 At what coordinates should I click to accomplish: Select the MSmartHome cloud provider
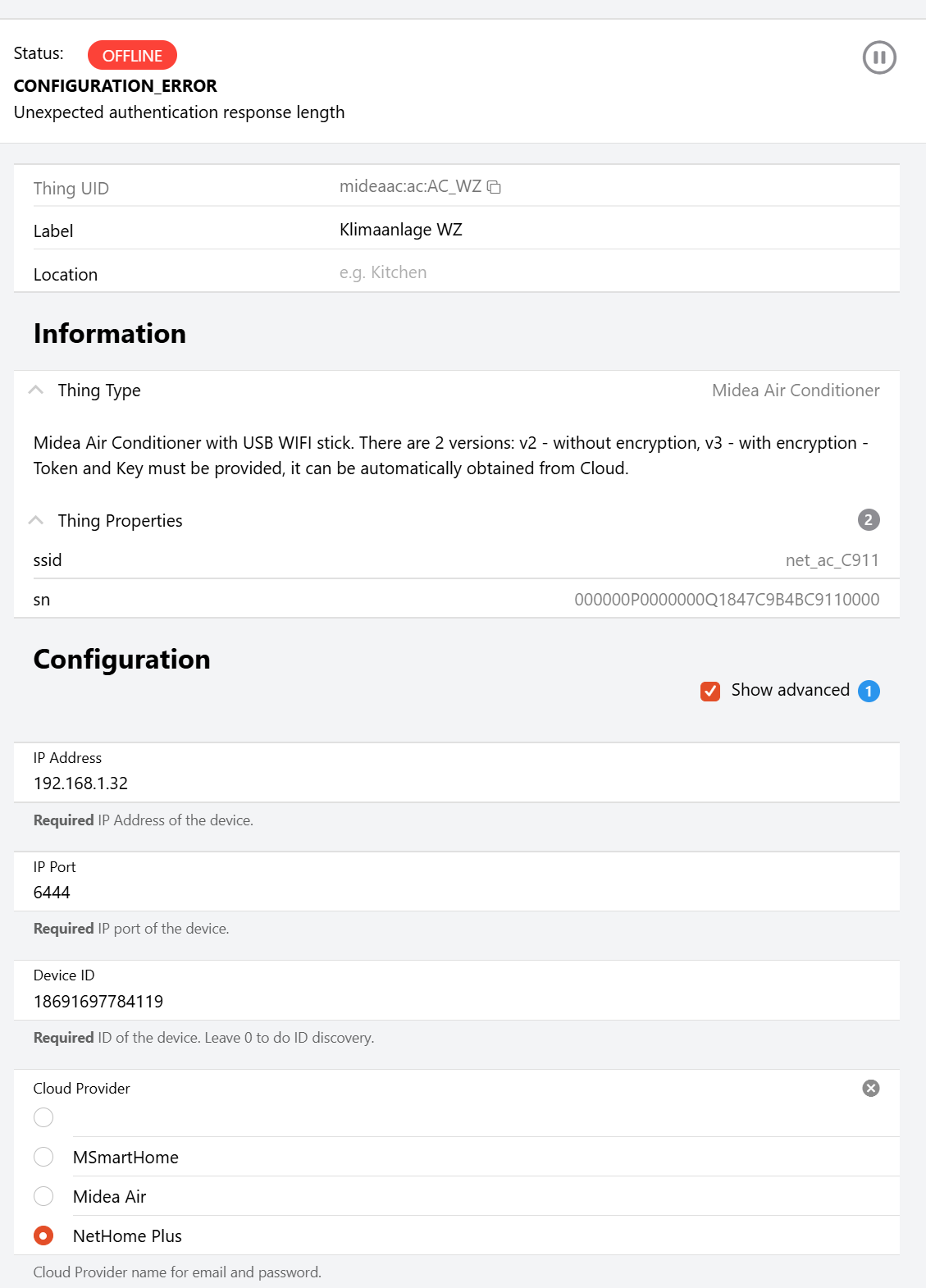43,1157
